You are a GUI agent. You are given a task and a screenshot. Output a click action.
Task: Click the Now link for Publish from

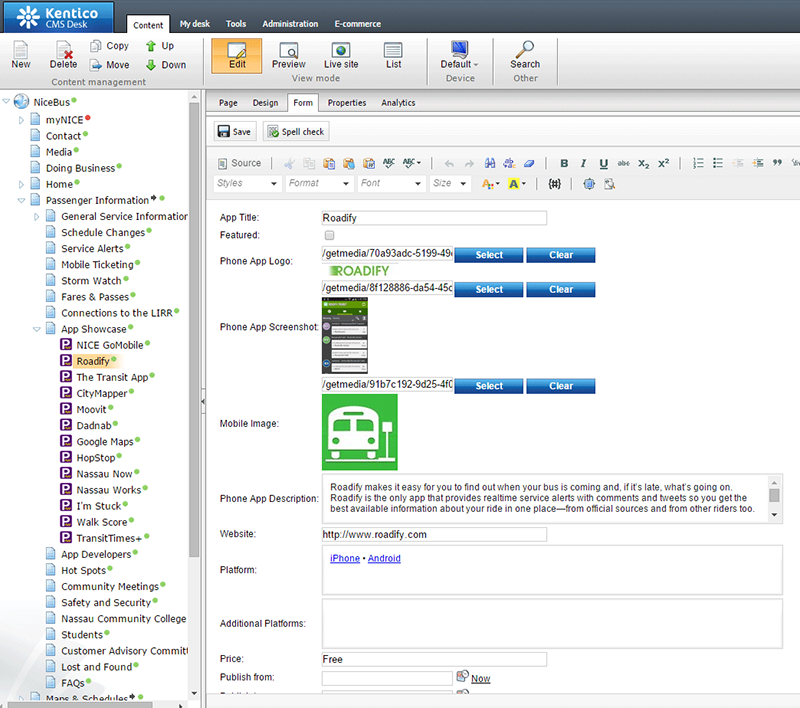point(481,679)
